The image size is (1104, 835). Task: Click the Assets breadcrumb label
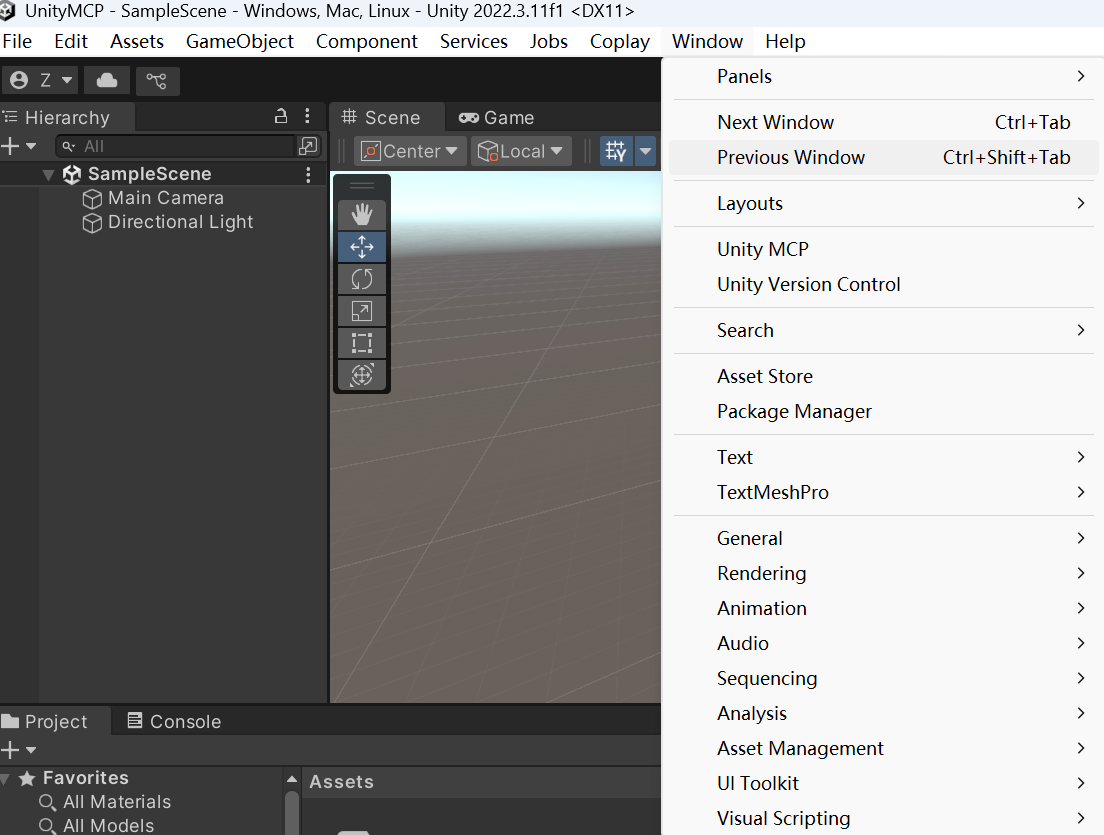(341, 781)
